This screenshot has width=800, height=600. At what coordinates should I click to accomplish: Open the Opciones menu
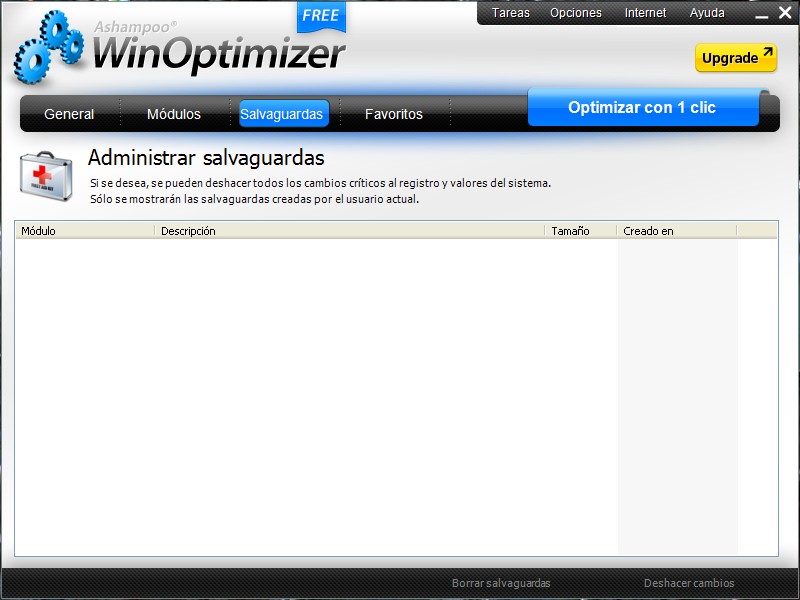click(x=576, y=13)
